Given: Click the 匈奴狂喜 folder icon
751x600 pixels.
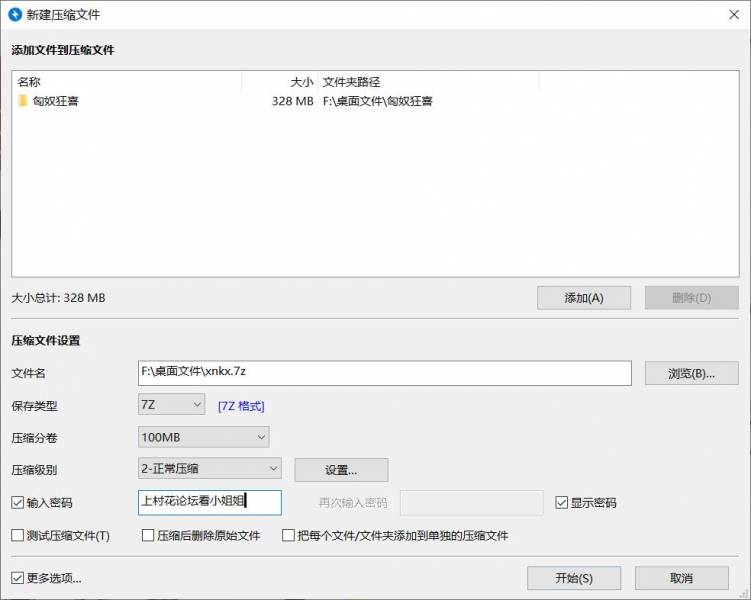Looking at the screenshot, I should tap(23, 101).
